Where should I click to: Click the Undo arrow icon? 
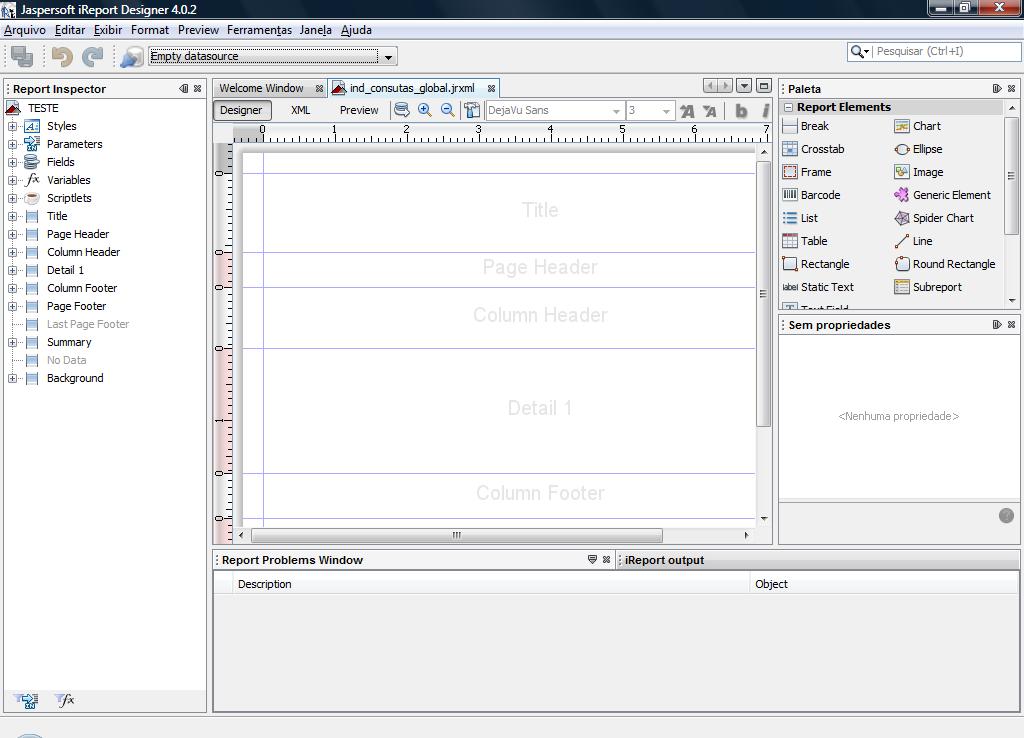pos(62,57)
